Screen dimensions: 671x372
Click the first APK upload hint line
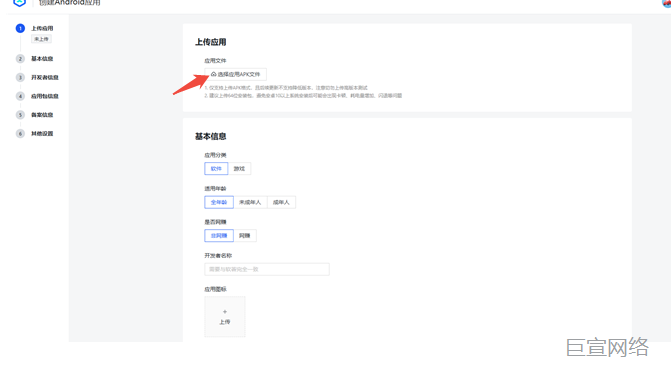pos(286,88)
